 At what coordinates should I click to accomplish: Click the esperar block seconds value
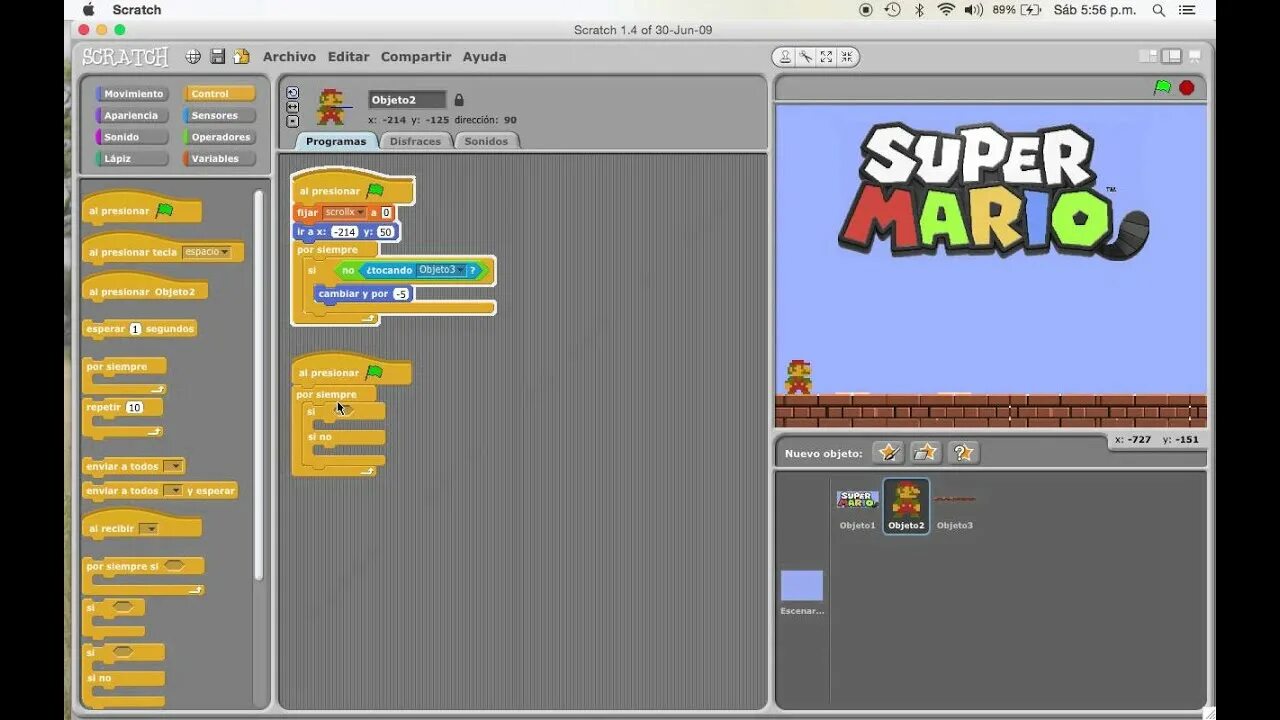(x=135, y=329)
